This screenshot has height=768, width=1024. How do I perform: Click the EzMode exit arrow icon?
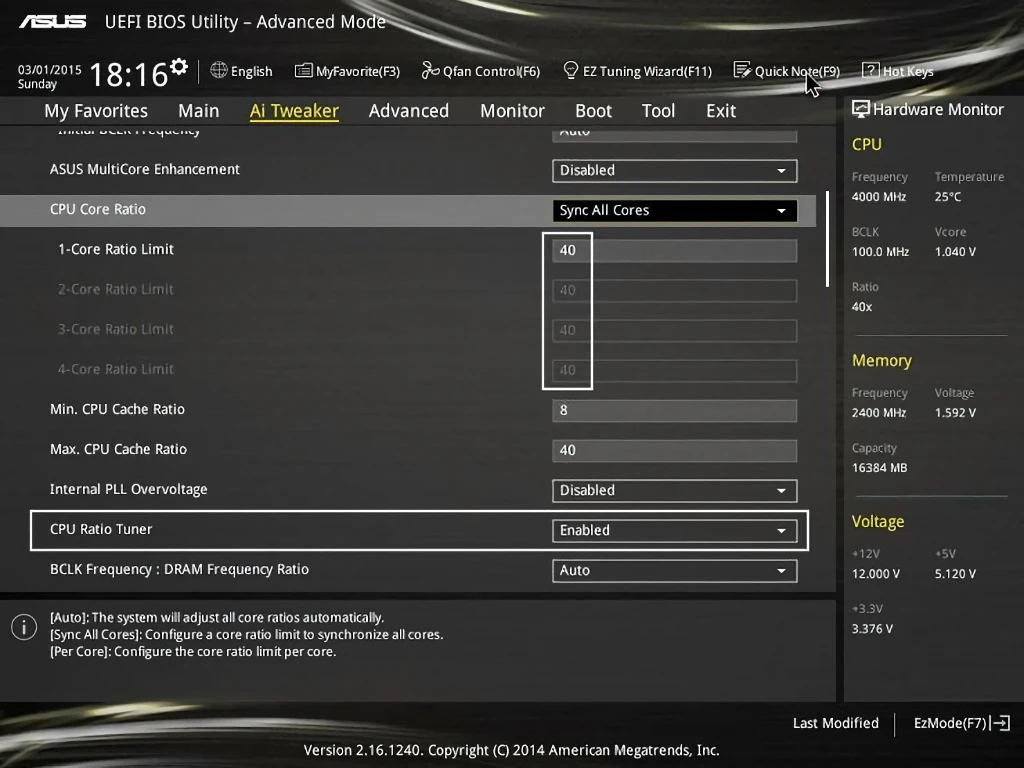pyautogui.click(x=1000, y=723)
